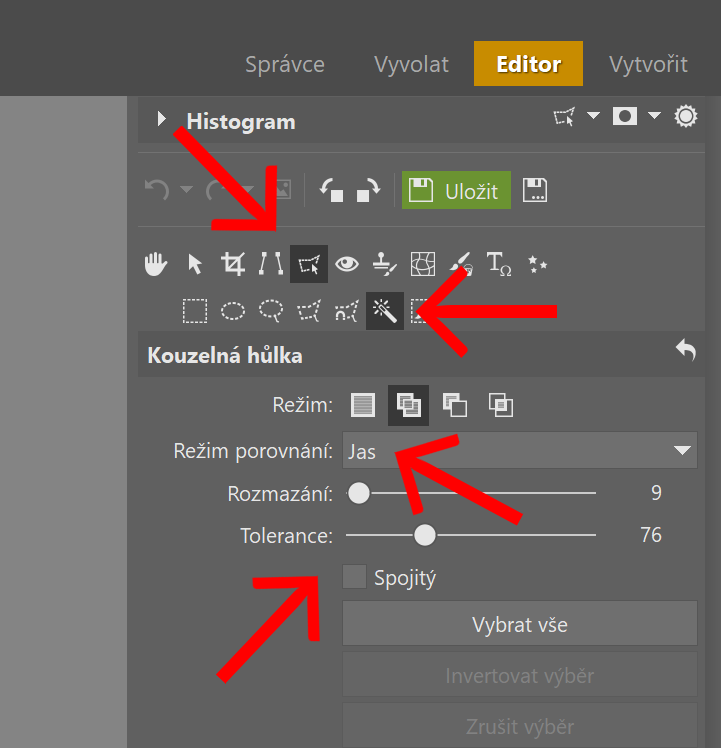Open mask display dropdown arrow

(x=654, y=115)
